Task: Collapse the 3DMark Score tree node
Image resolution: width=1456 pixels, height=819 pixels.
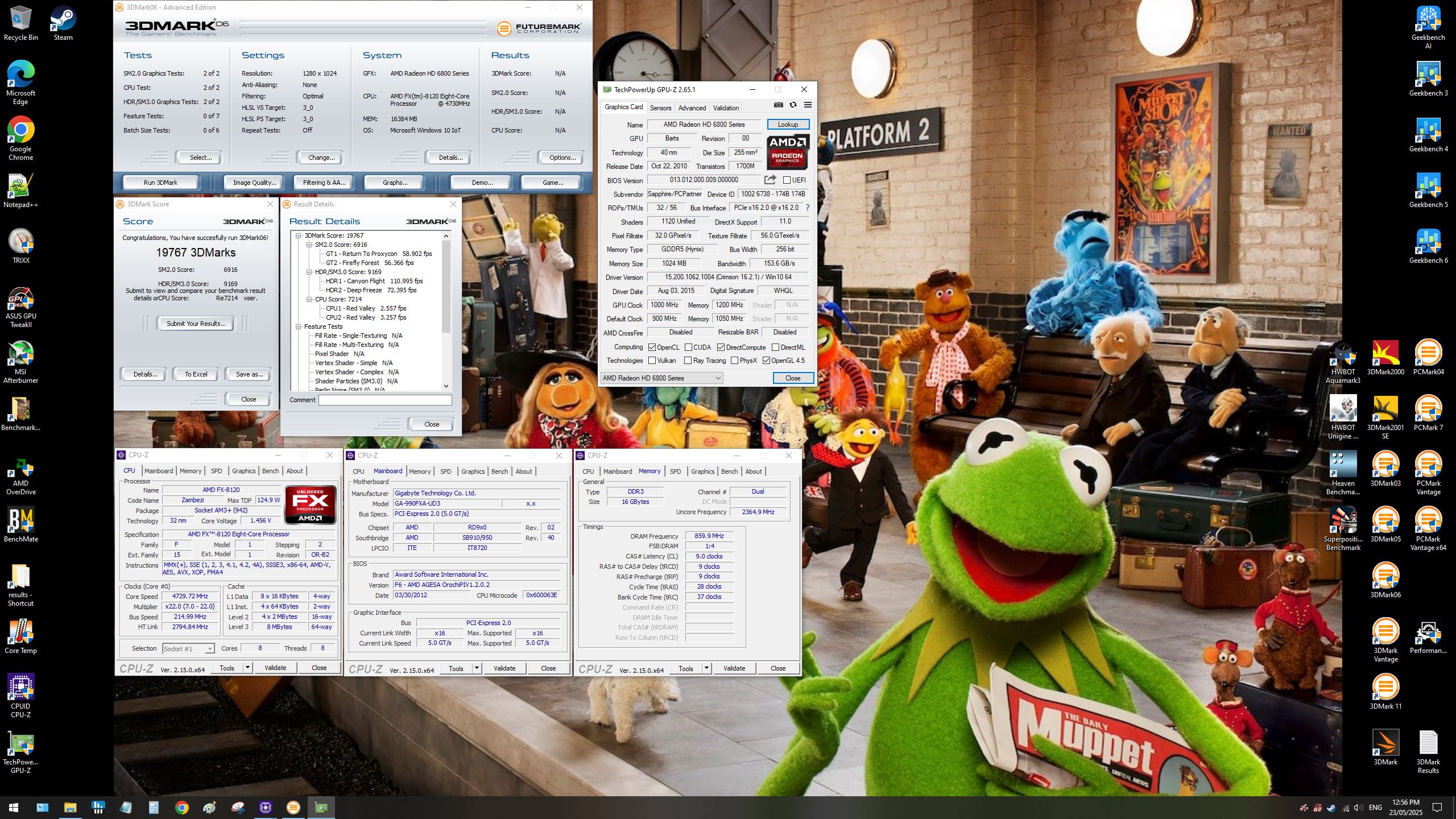Action: pyautogui.click(x=299, y=235)
